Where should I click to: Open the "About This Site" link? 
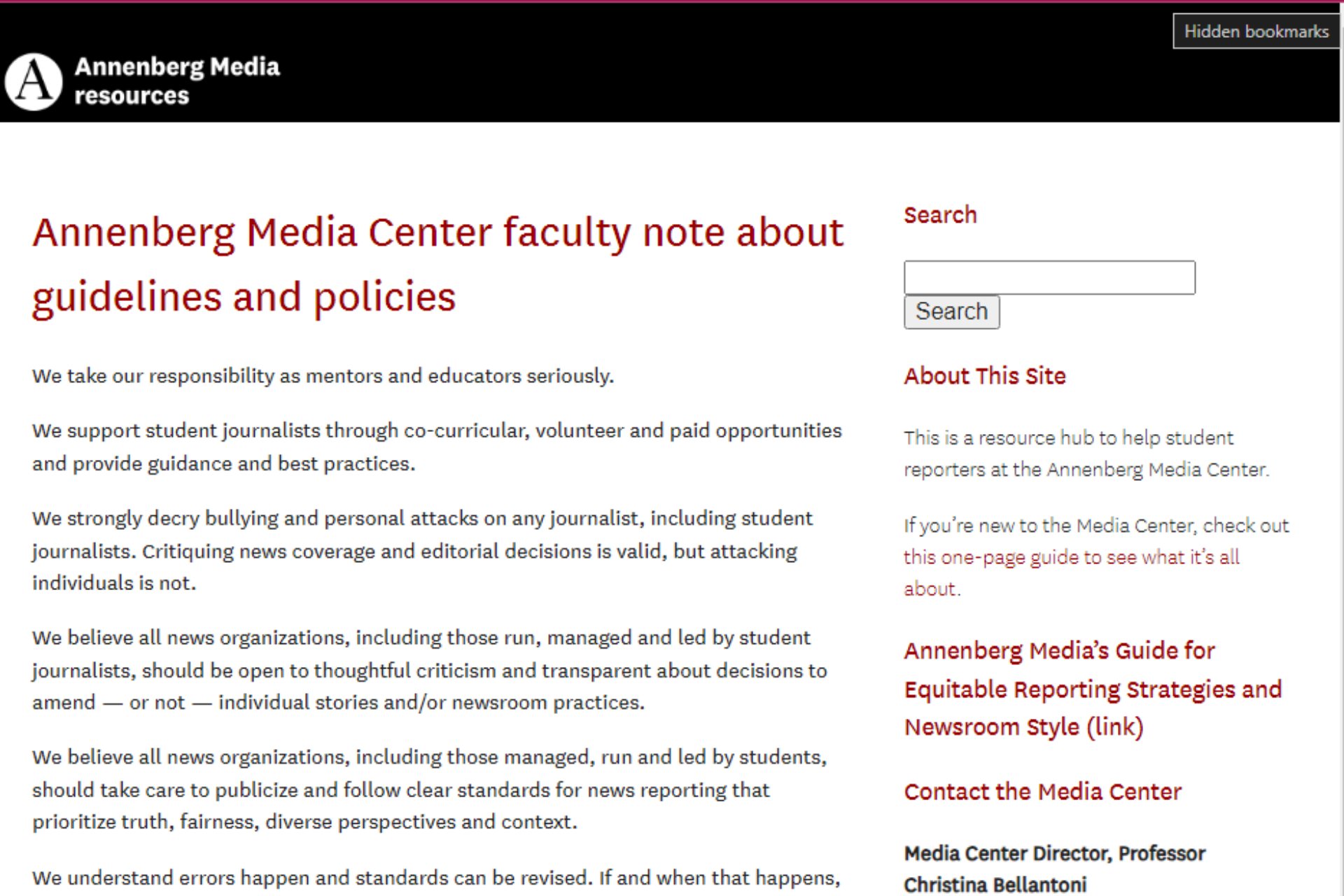coord(985,376)
